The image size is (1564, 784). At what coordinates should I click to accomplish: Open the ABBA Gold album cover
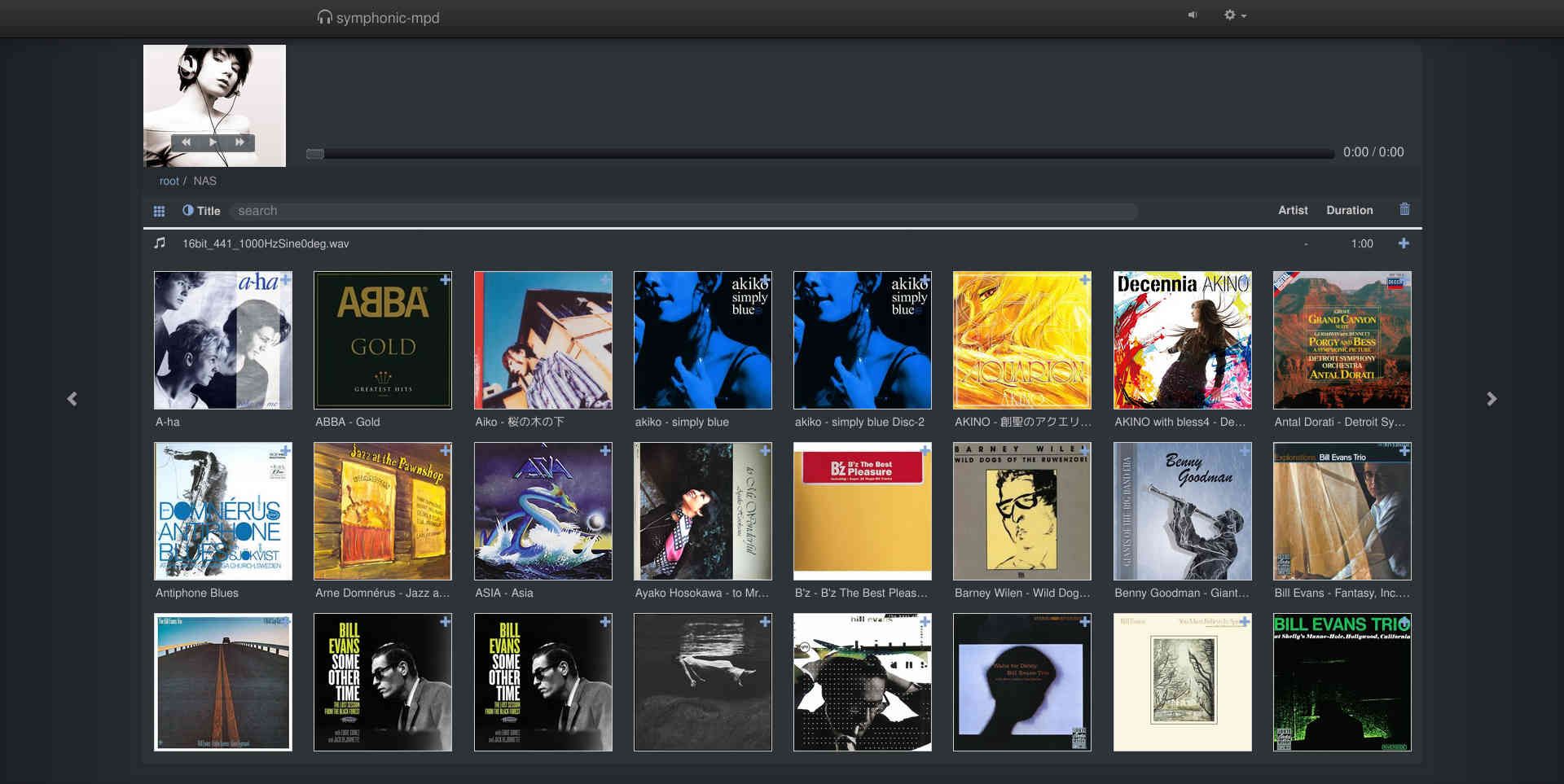click(x=383, y=340)
